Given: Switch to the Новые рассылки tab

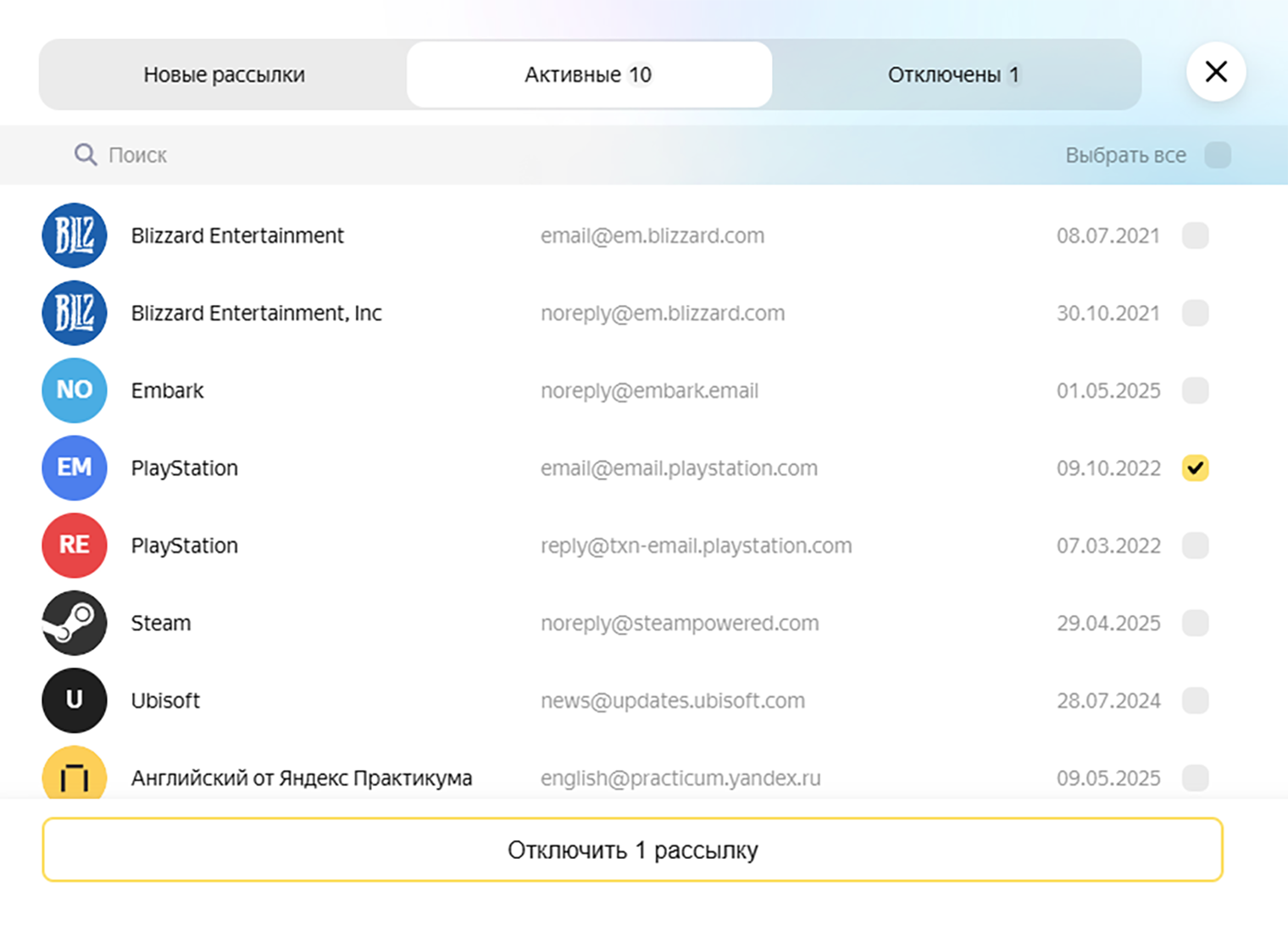Looking at the screenshot, I should point(224,75).
